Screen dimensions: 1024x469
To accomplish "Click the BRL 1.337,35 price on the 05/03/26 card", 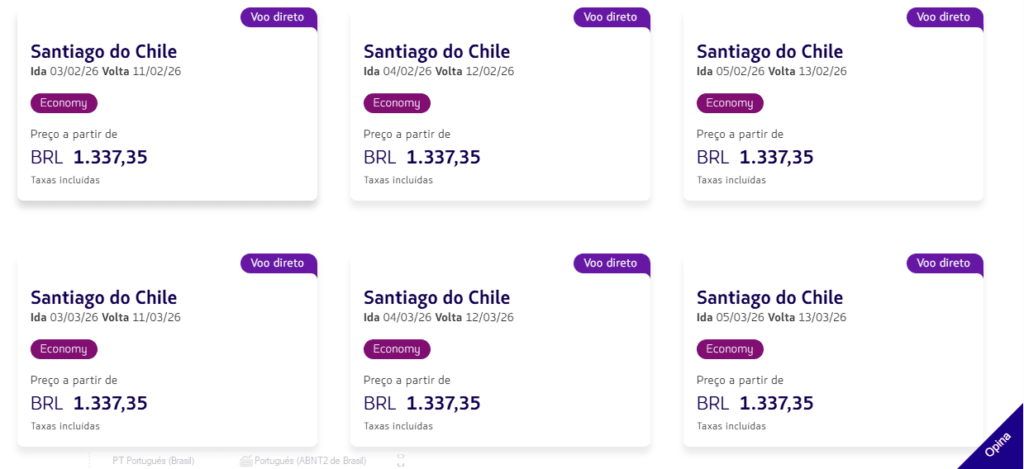I will [x=755, y=403].
